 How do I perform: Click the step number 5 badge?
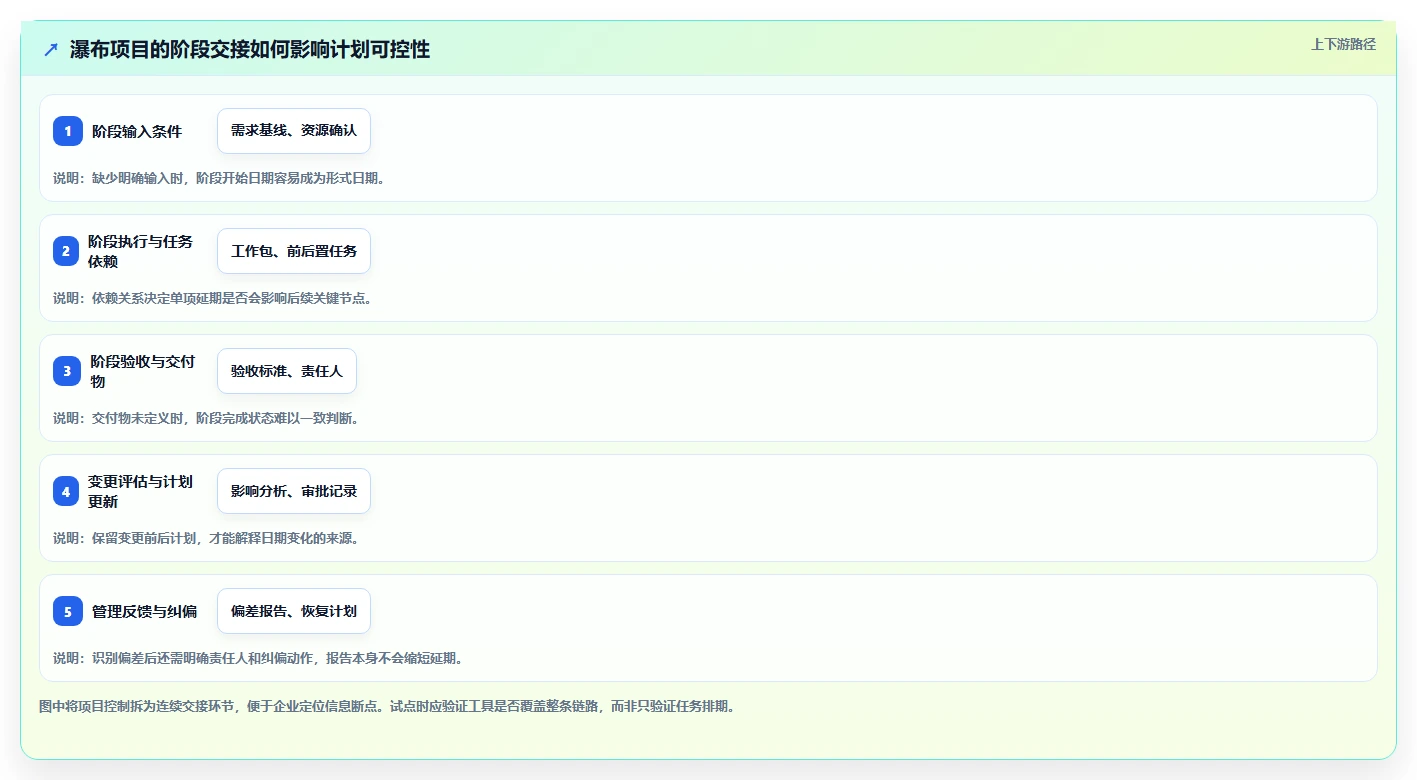point(68,611)
